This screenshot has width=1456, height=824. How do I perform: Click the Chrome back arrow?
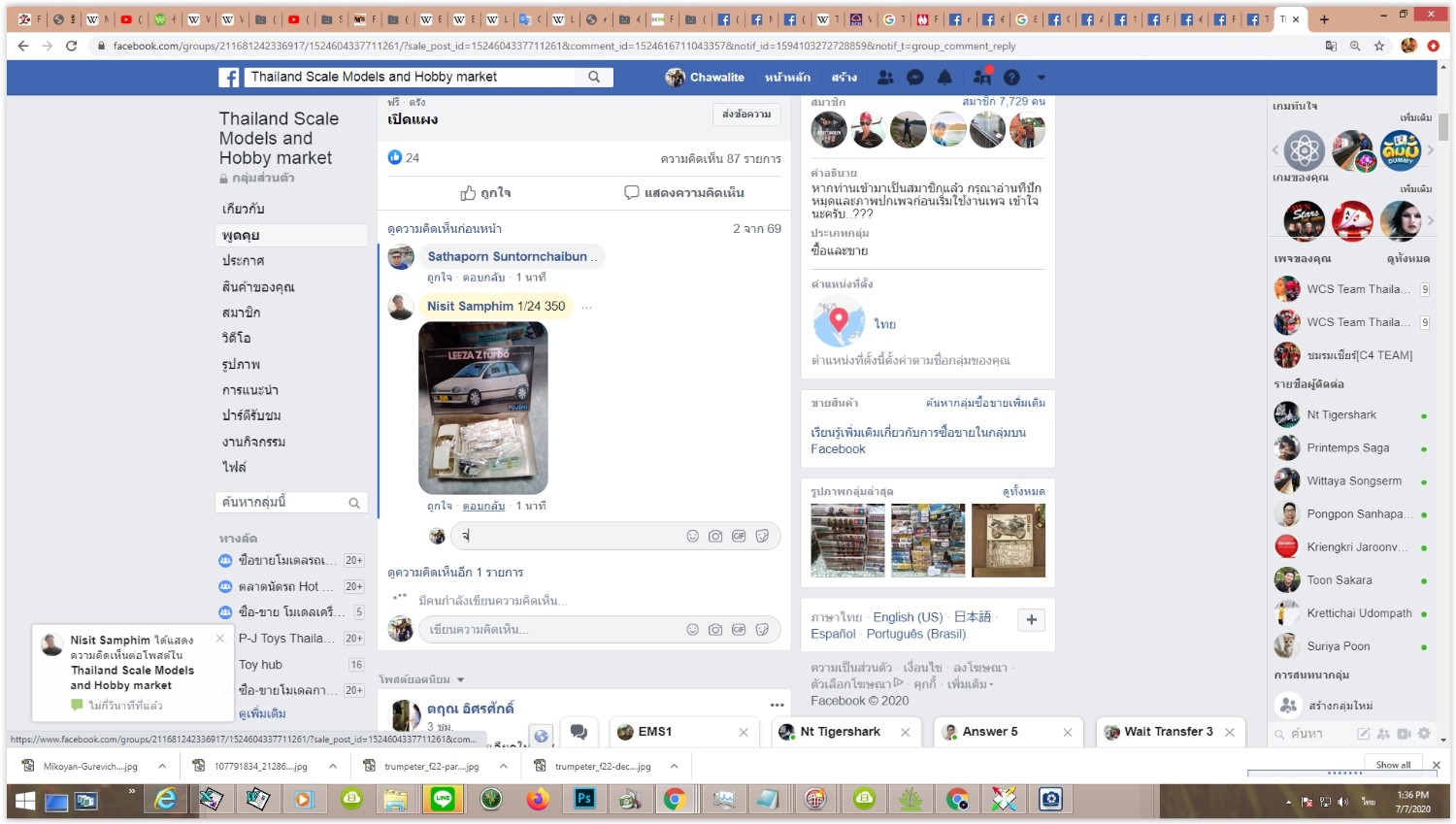coord(23,46)
